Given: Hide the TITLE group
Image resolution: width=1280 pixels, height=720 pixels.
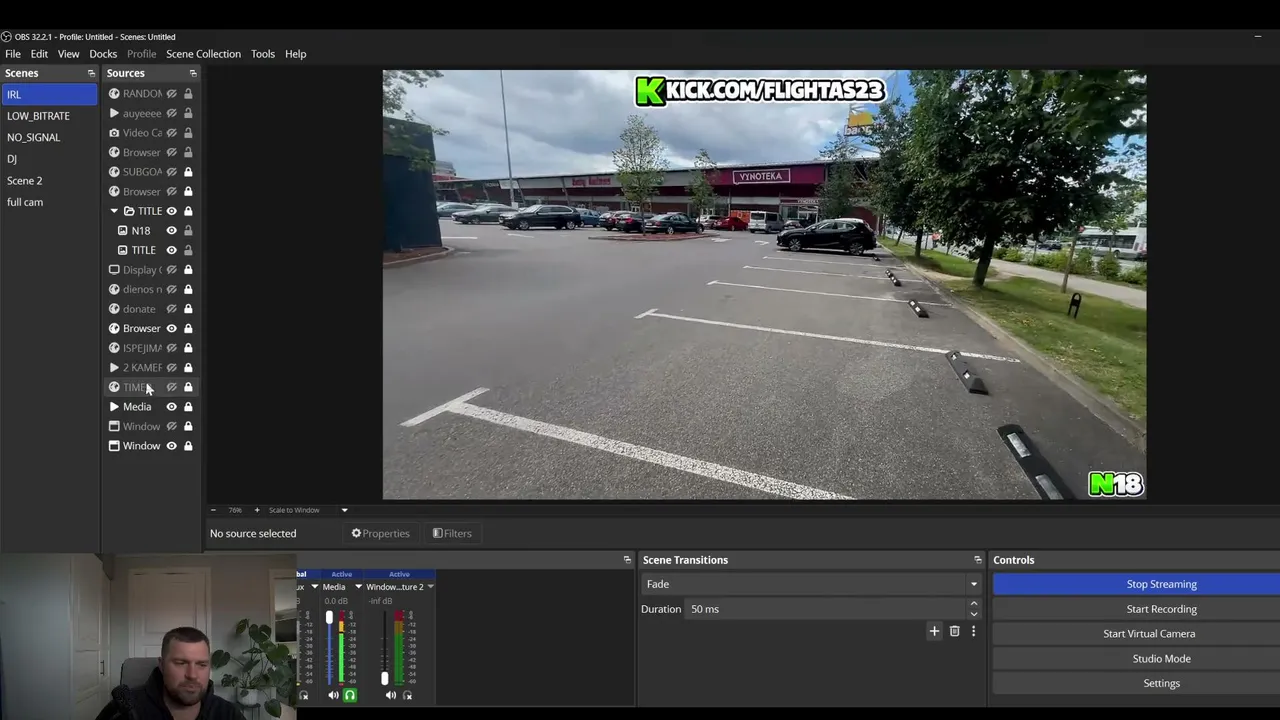Looking at the screenshot, I should point(171,211).
